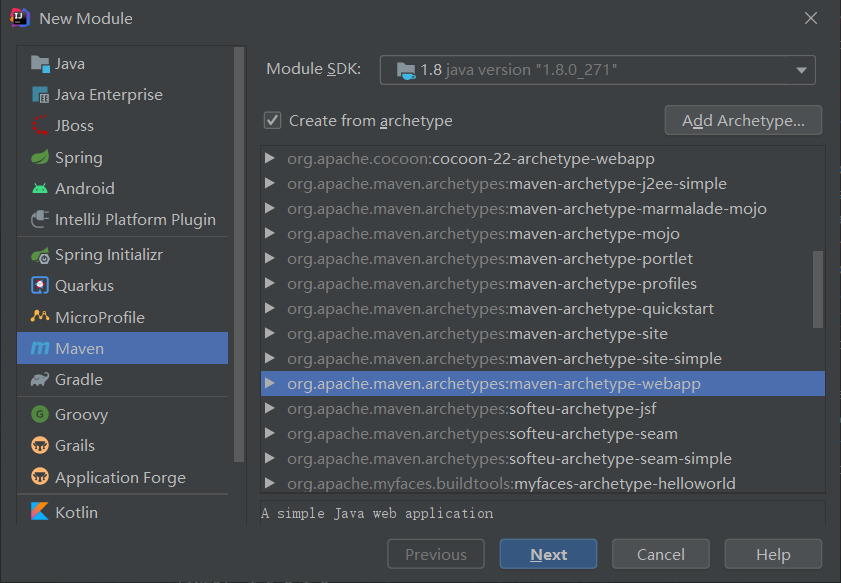
Task: Click Add Archetype... button
Action: tap(743, 120)
